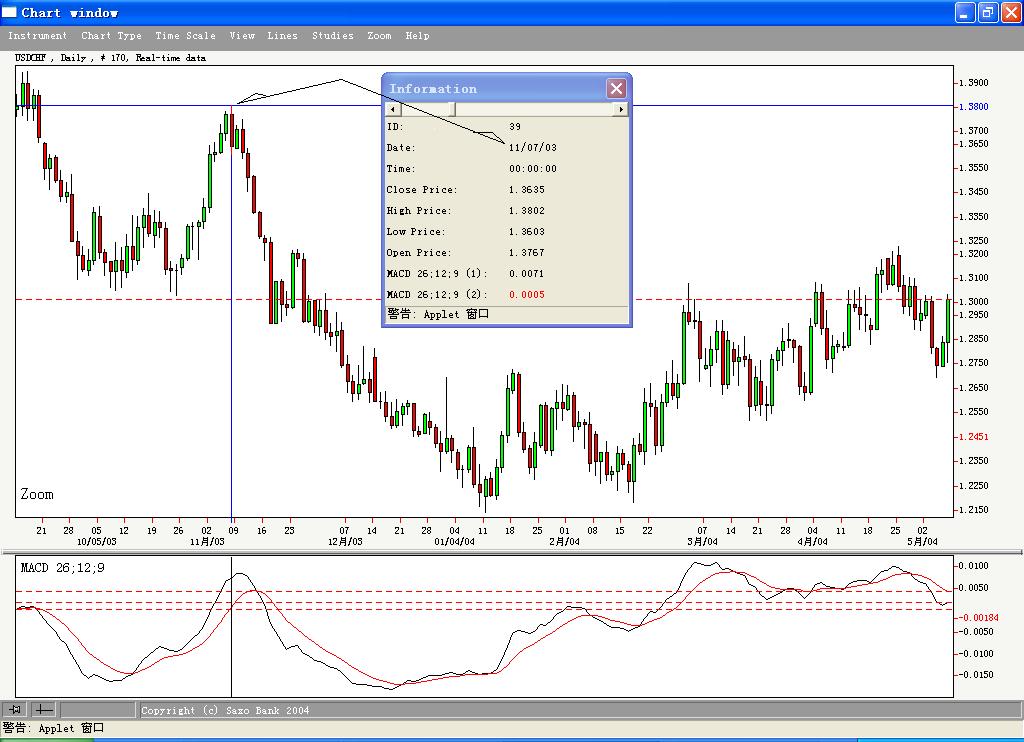The width and height of the screenshot is (1024, 742).
Task: Click blue 1.3800 price axis label
Action: [974, 106]
